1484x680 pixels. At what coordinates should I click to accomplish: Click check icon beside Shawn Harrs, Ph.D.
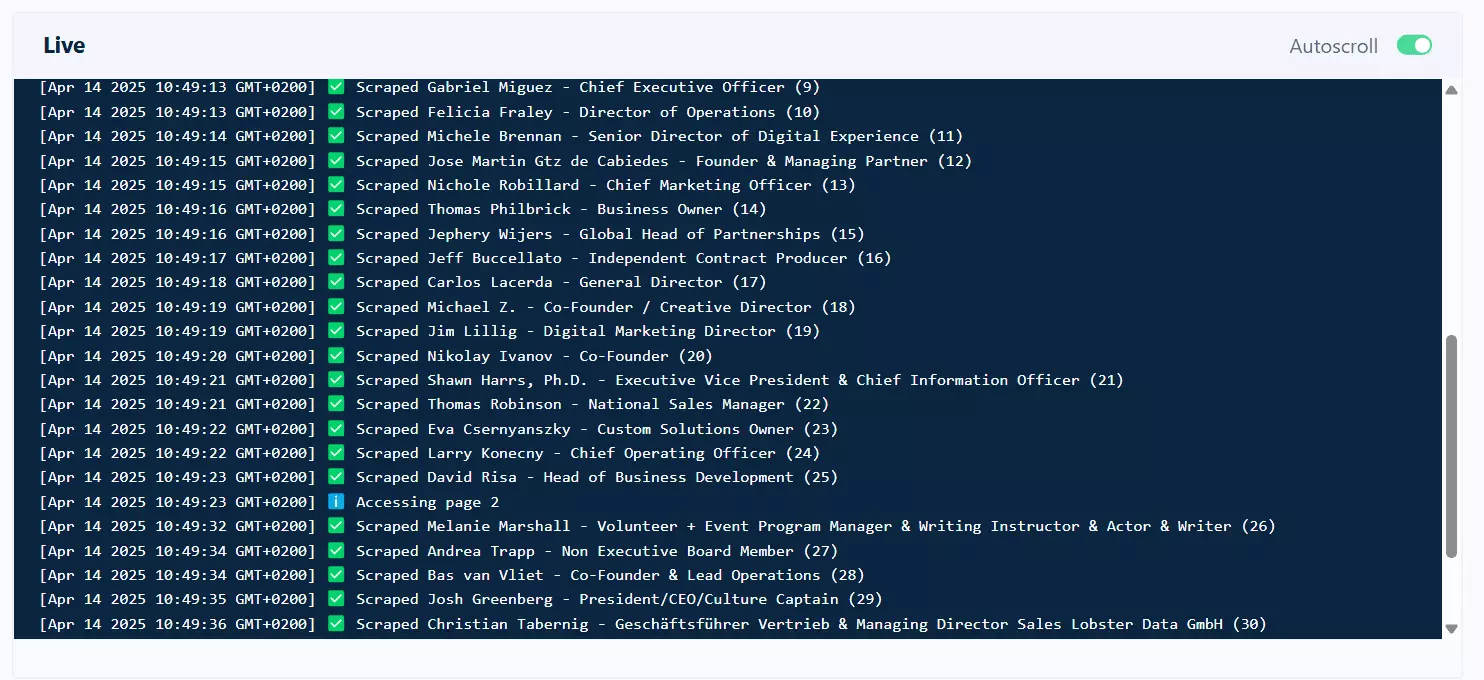pyautogui.click(x=336, y=380)
